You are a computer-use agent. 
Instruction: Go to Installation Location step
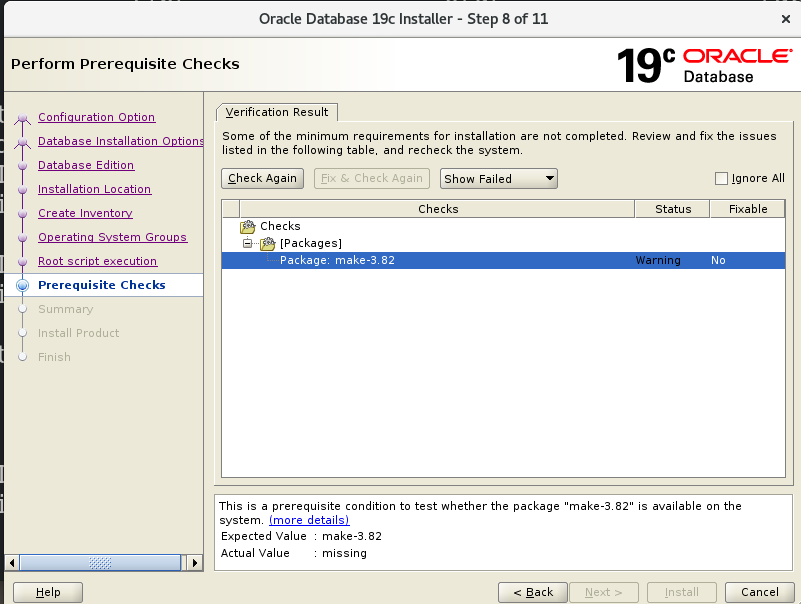[95, 189]
